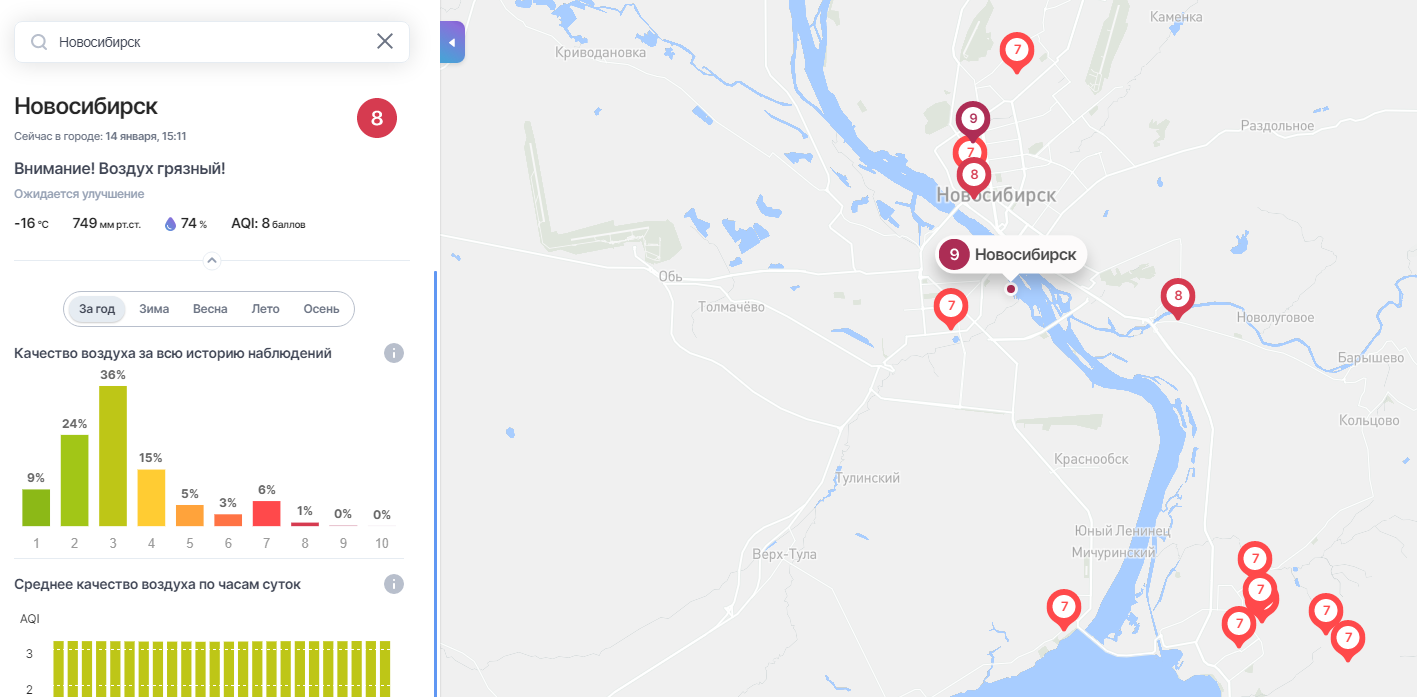1417x697 pixels.
Task: Click the 36% bar for level 3
Action: pyautogui.click(x=113, y=455)
